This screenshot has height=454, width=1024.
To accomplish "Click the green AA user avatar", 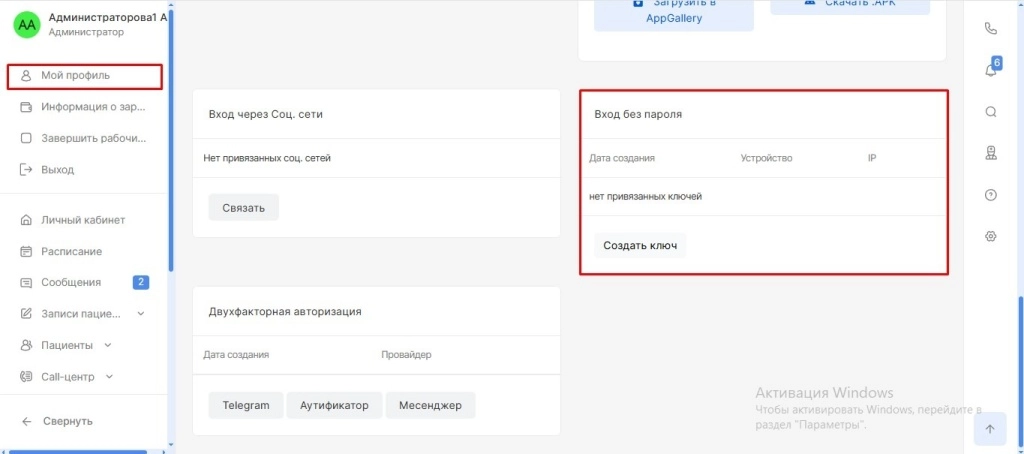I will click(27, 25).
